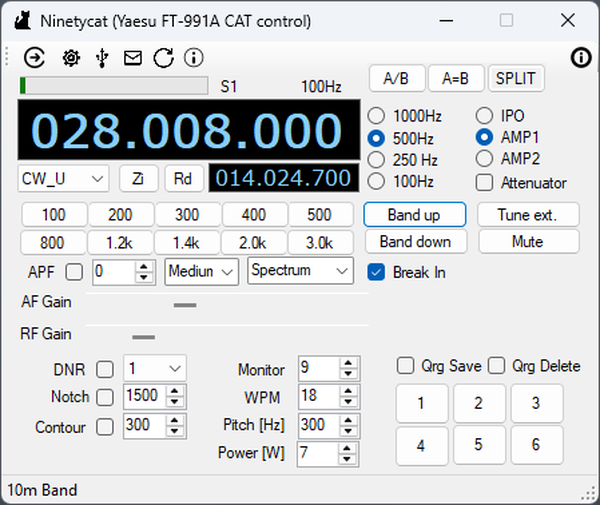Click the sub frequency display 014.024.700

pos(284,178)
